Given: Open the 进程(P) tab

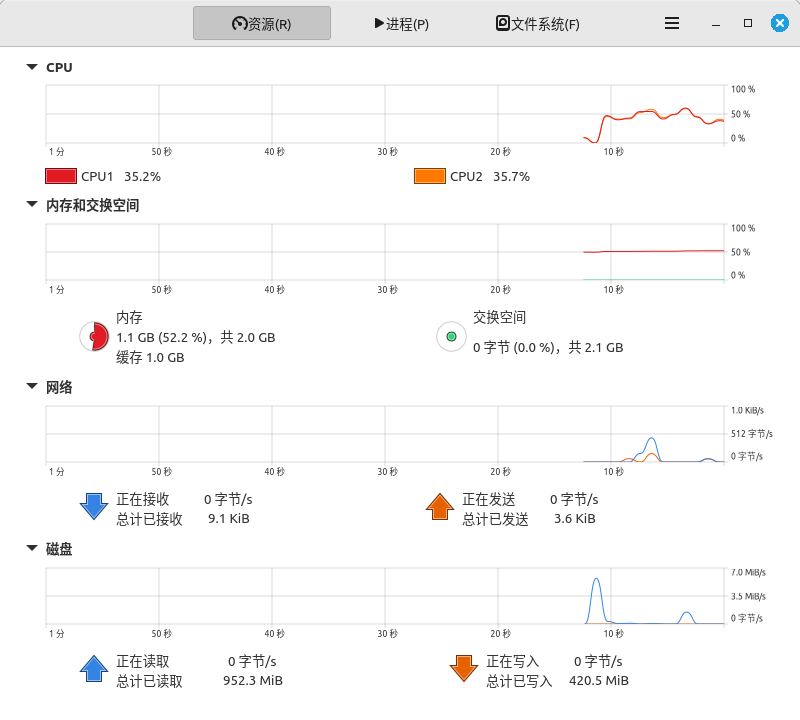Looking at the screenshot, I should 401,23.
